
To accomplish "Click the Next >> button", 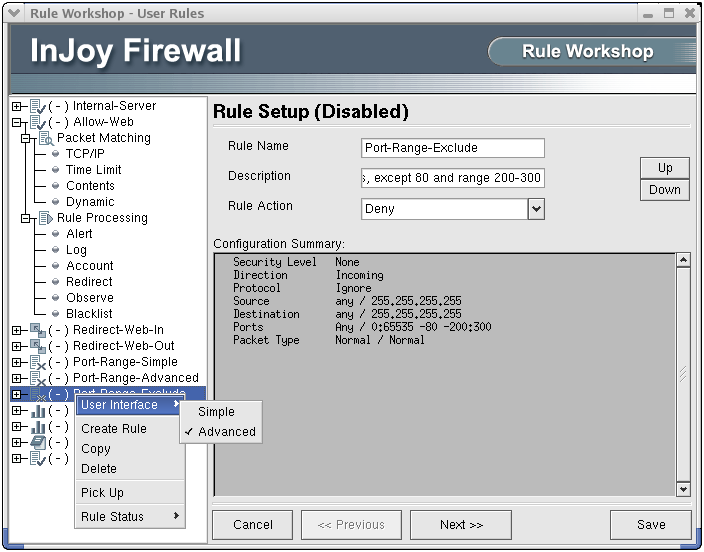I will click(x=461, y=525).
